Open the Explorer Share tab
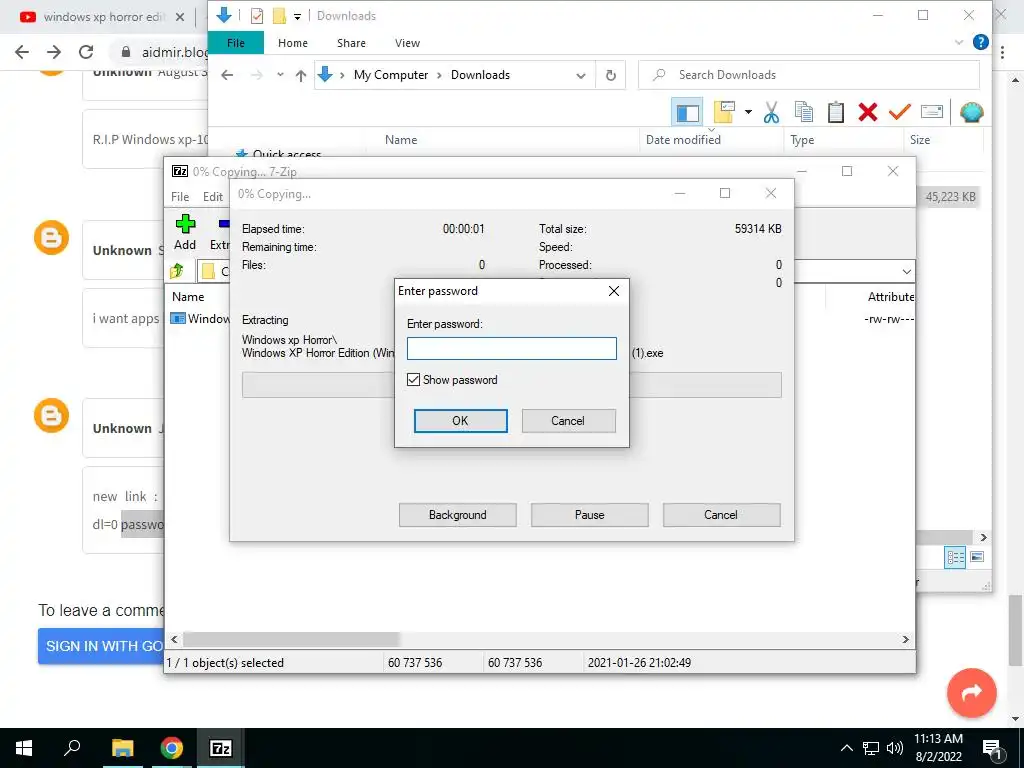1024x768 pixels. click(351, 43)
